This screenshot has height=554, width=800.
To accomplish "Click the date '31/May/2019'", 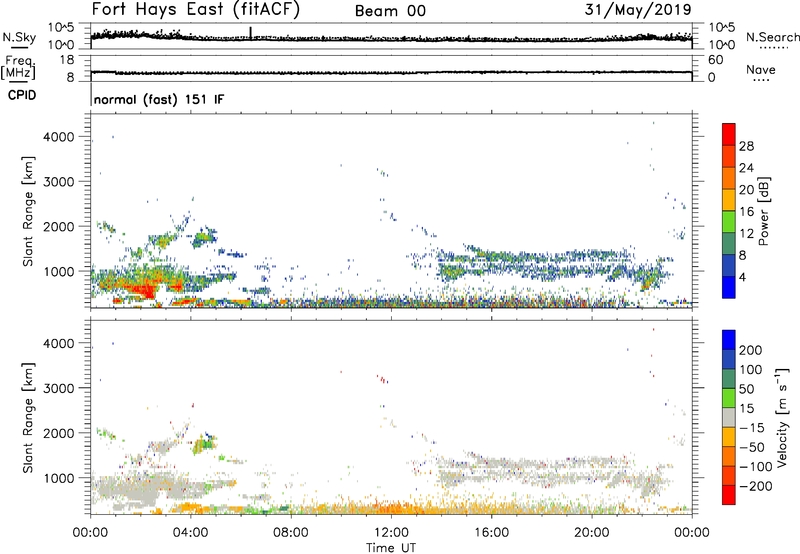I will (638, 10).
